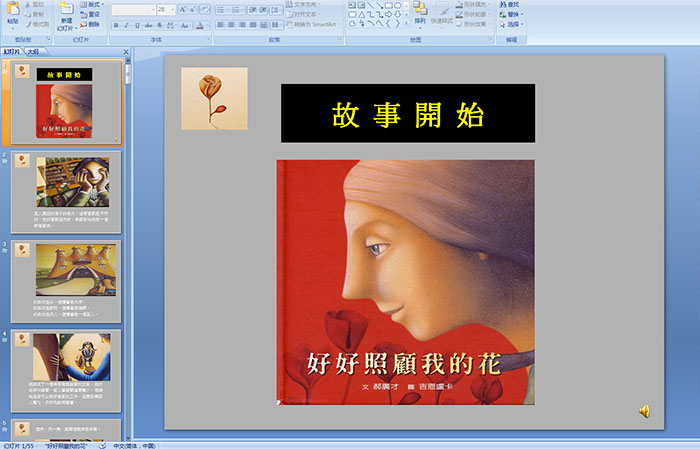Open the Paragraph dialog launcher
The height and width of the screenshot is (449, 700).
point(340,40)
